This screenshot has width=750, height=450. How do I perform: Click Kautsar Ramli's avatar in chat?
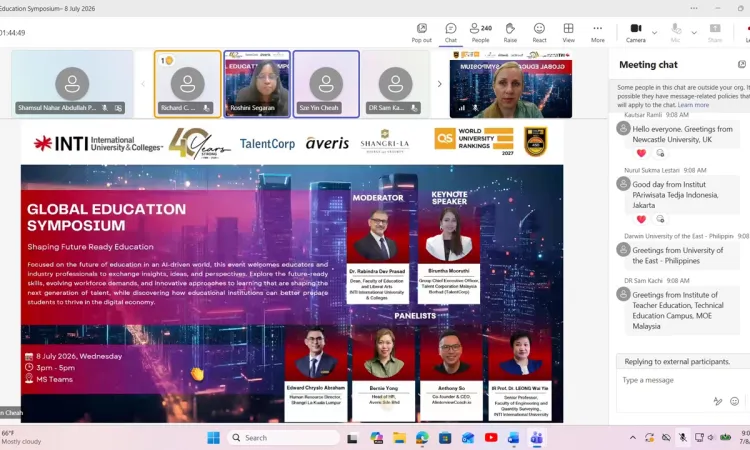click(623, 128)
